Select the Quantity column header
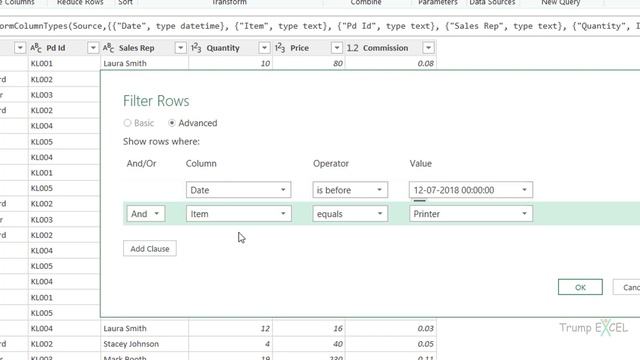Image resolution: width=640 pixels, height=360 pixels. coord(231,48)
